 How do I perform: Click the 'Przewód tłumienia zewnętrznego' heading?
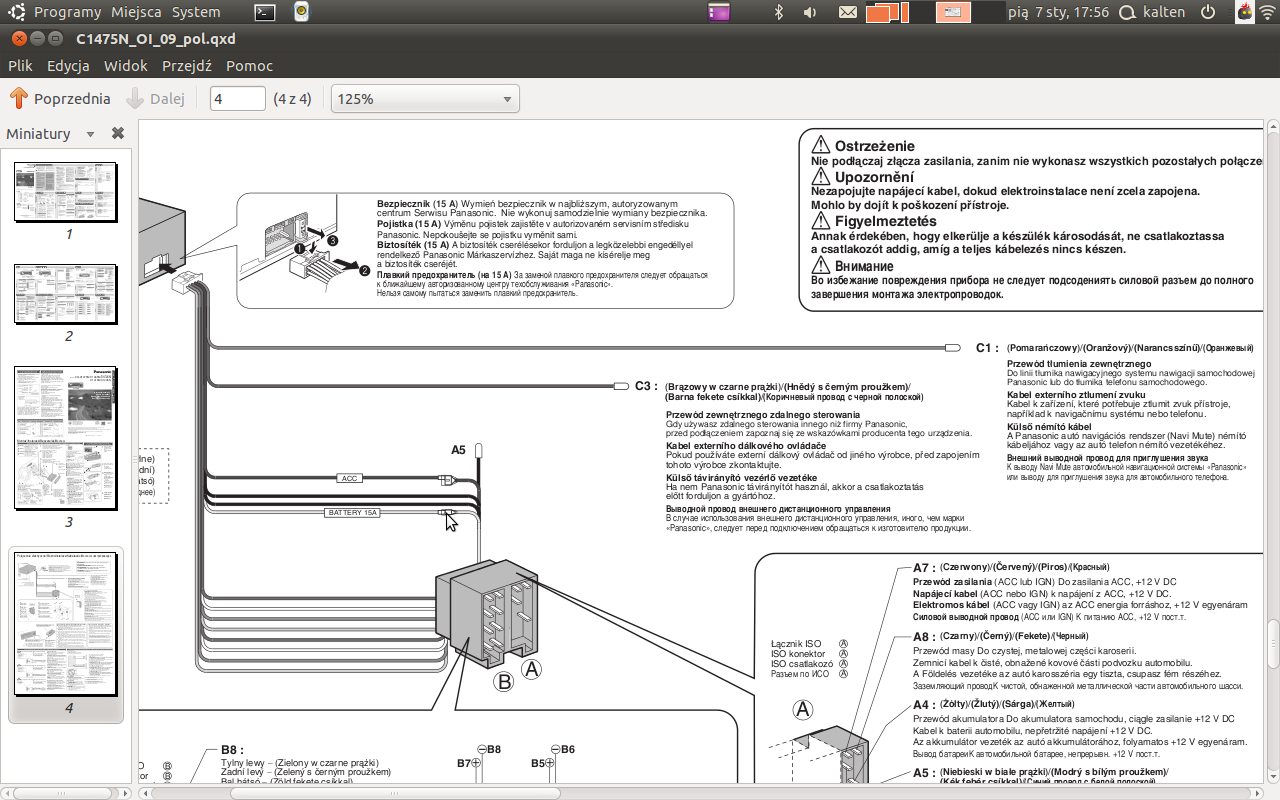(x=1079, y=364)
